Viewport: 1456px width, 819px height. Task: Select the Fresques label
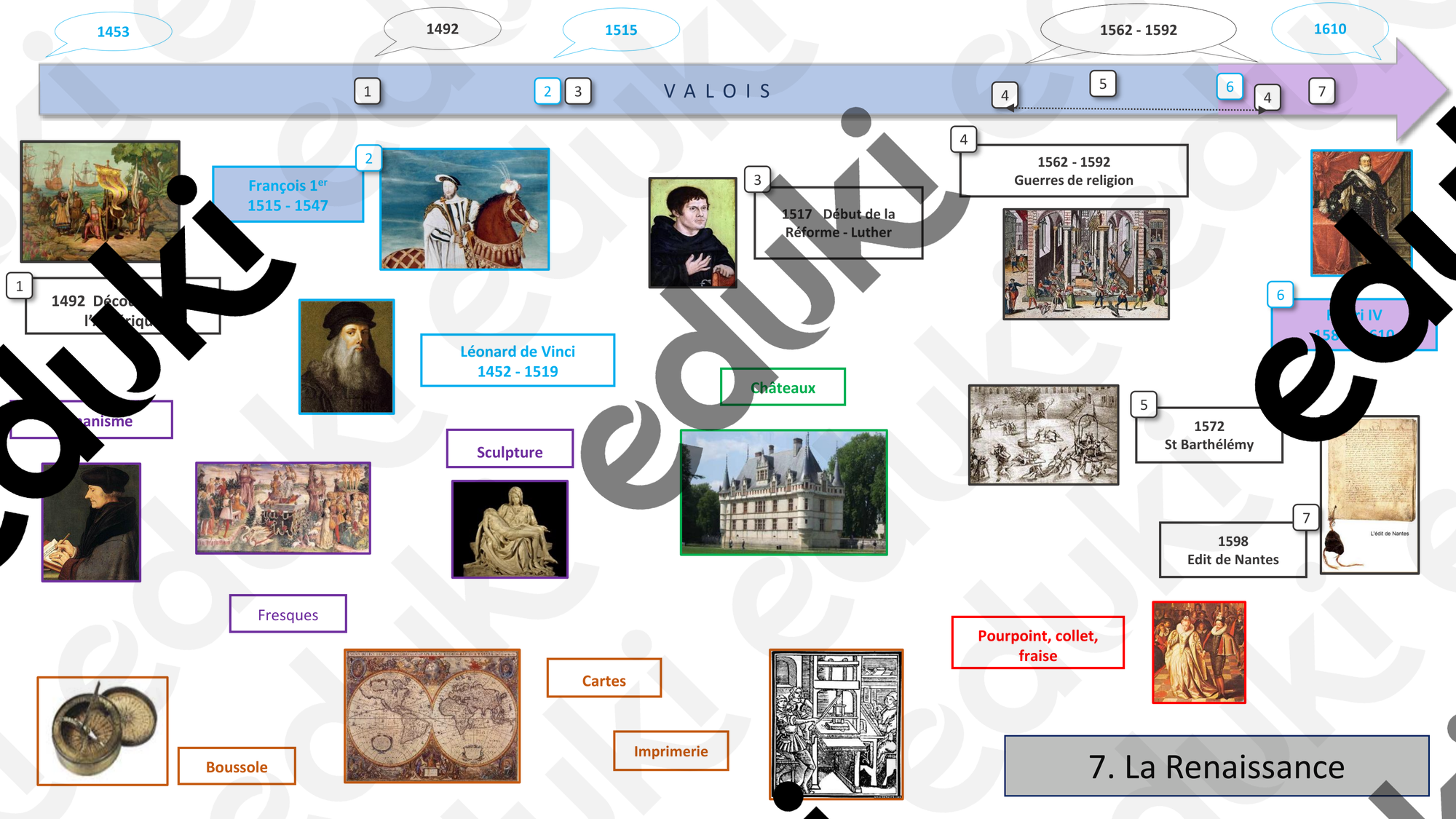pos(288,614)
